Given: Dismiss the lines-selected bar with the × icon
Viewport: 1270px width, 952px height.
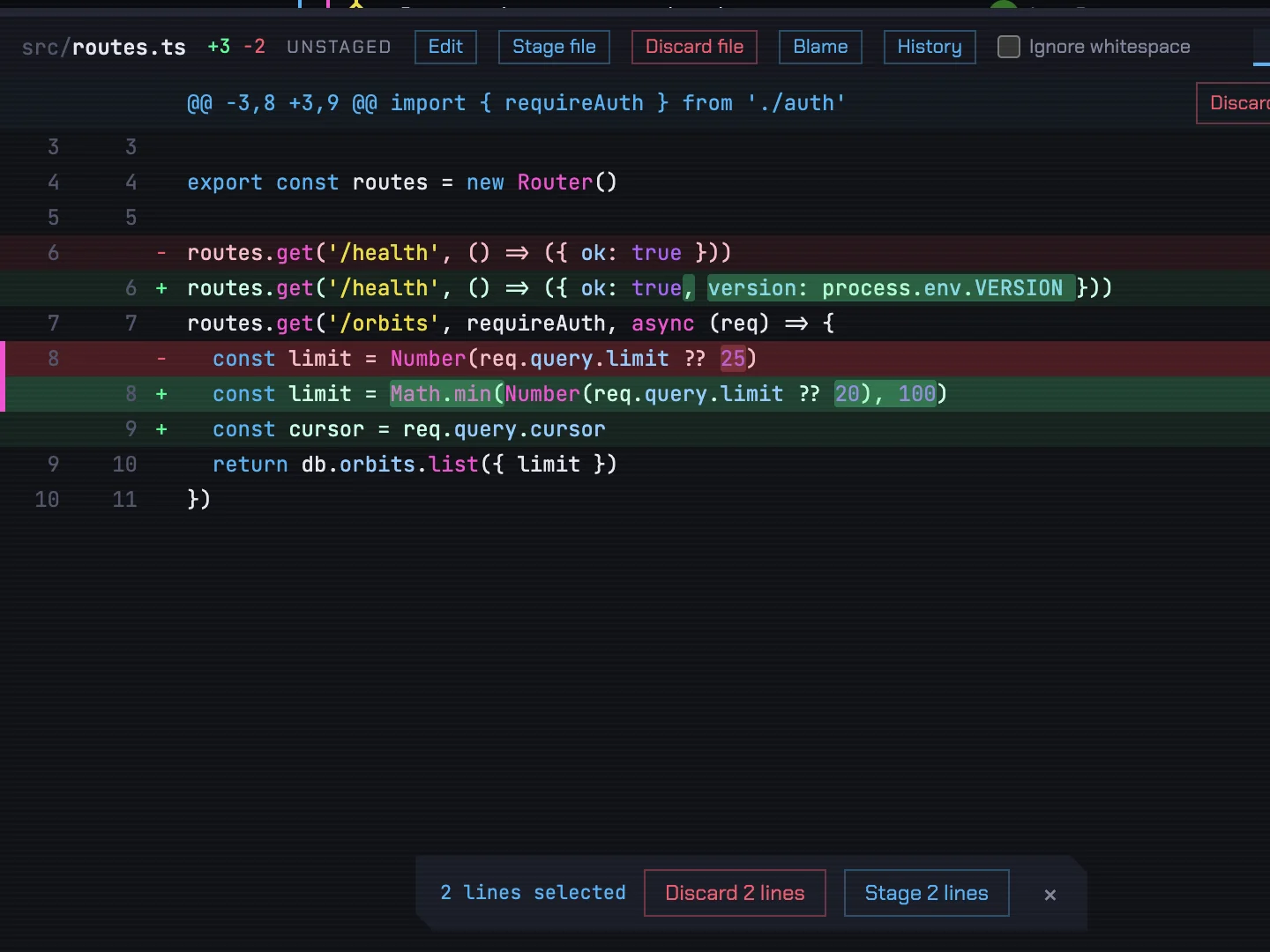Looking at the screenshot, I should pos(1050,894).
